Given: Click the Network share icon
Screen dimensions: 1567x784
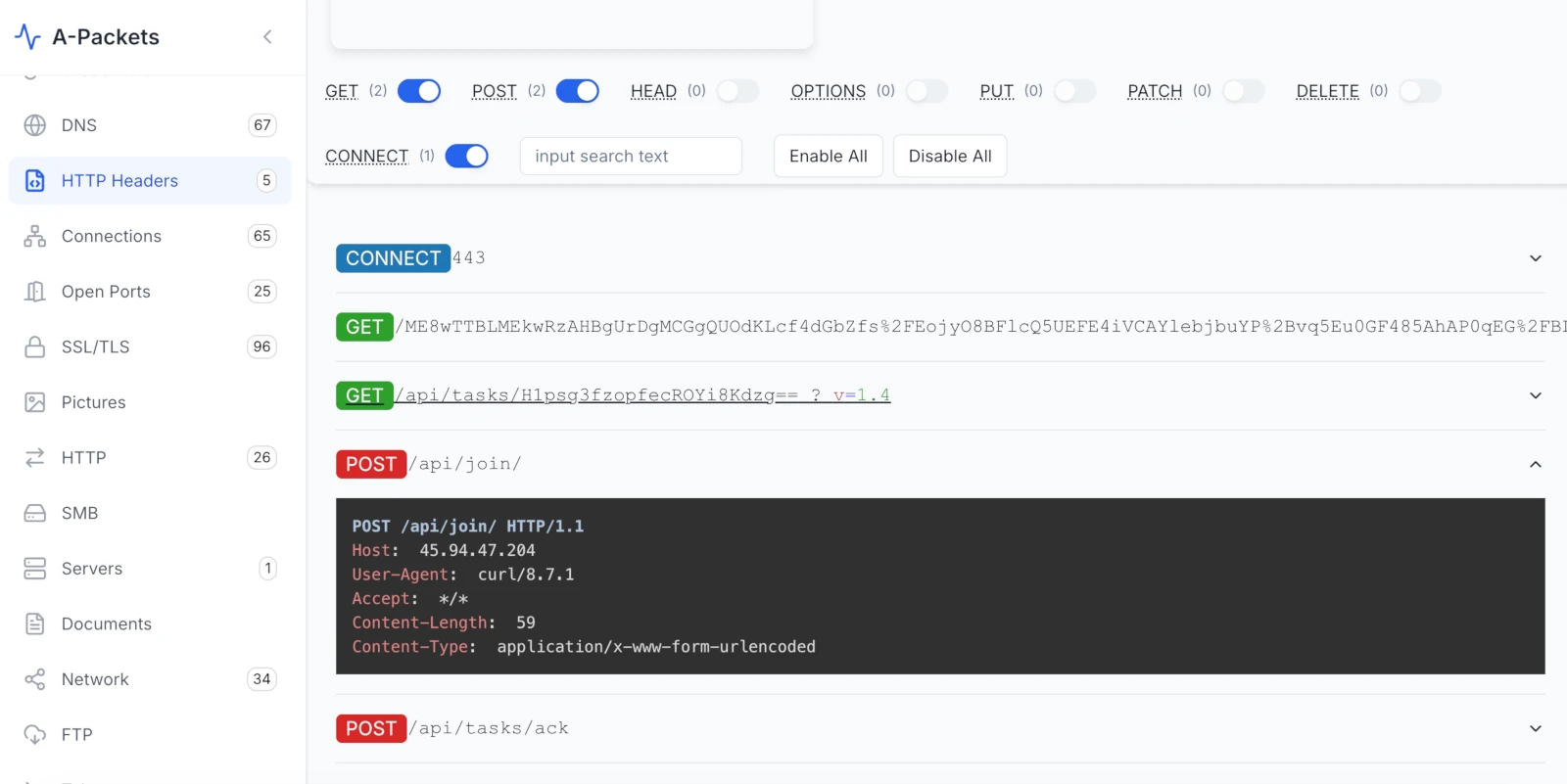Looking at the screenshot, I should [35, 679].
